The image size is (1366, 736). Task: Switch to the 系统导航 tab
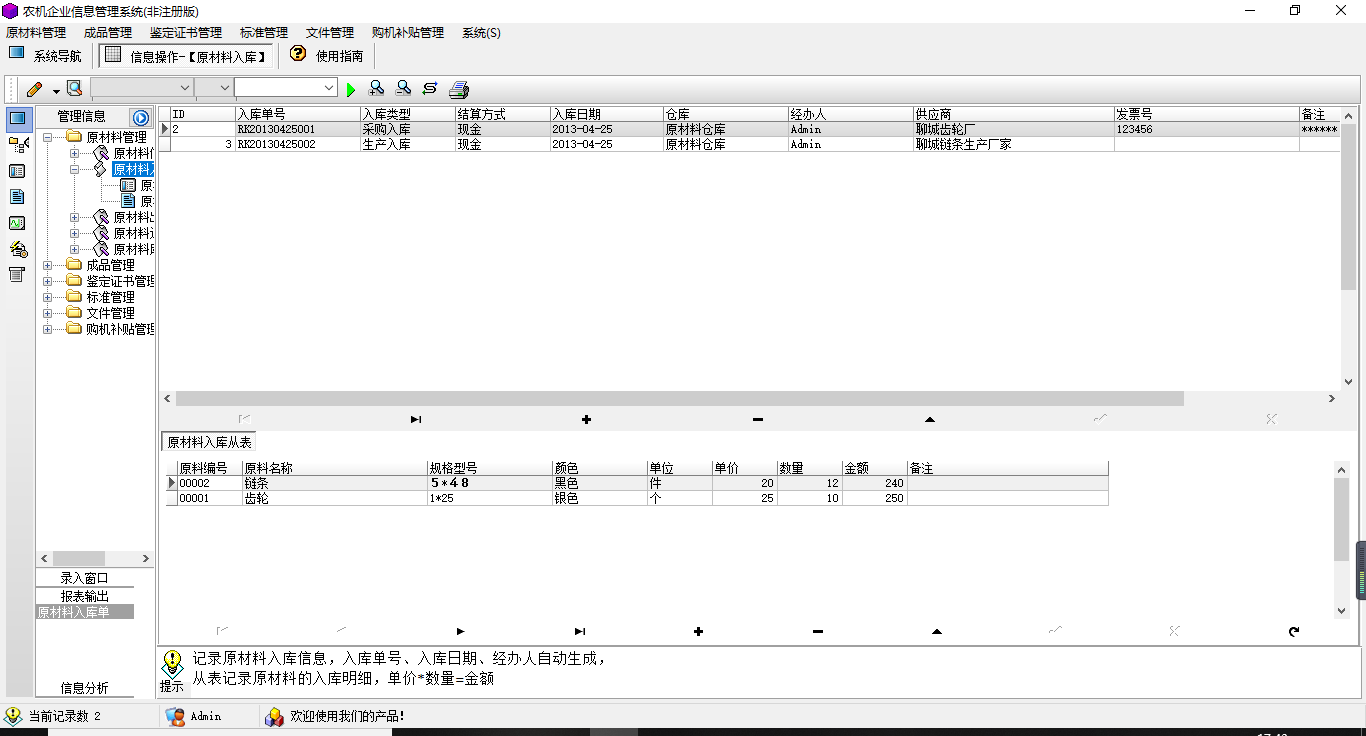click(x=46, y=56)
